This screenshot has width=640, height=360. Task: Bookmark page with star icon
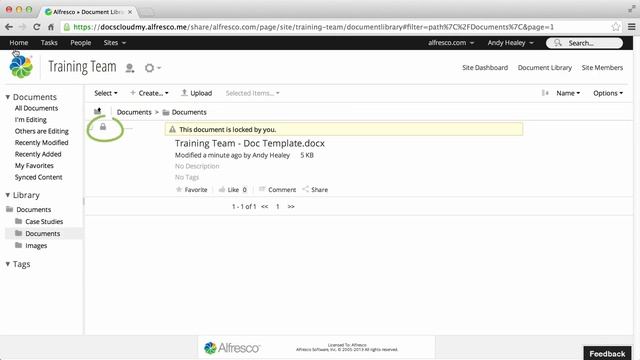[616, 27]
